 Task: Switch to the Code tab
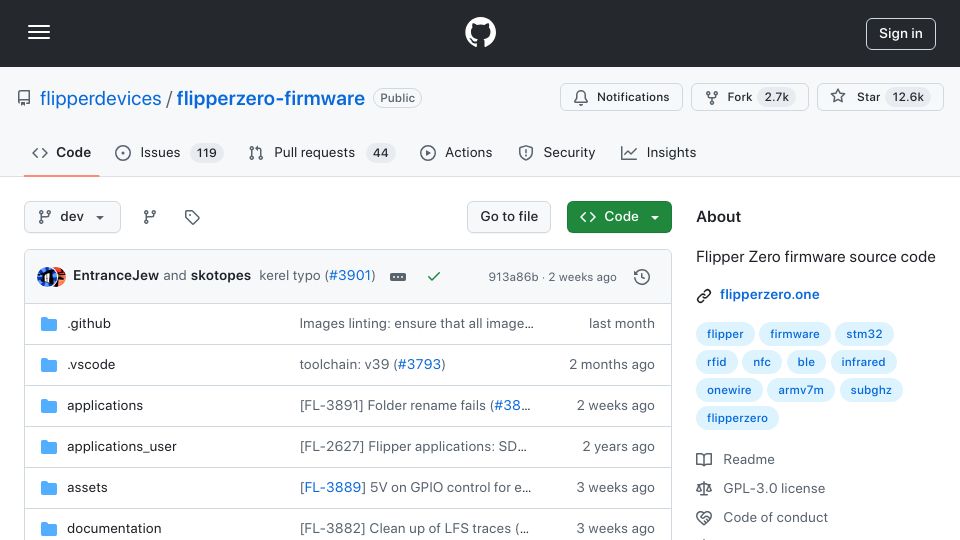click(62, 152)
